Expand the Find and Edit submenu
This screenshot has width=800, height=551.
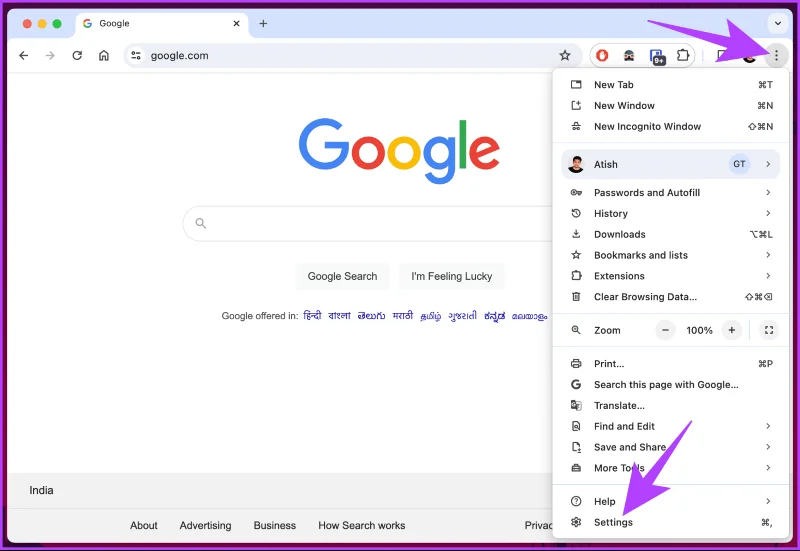pyautogui.click(x=671, y=427)
